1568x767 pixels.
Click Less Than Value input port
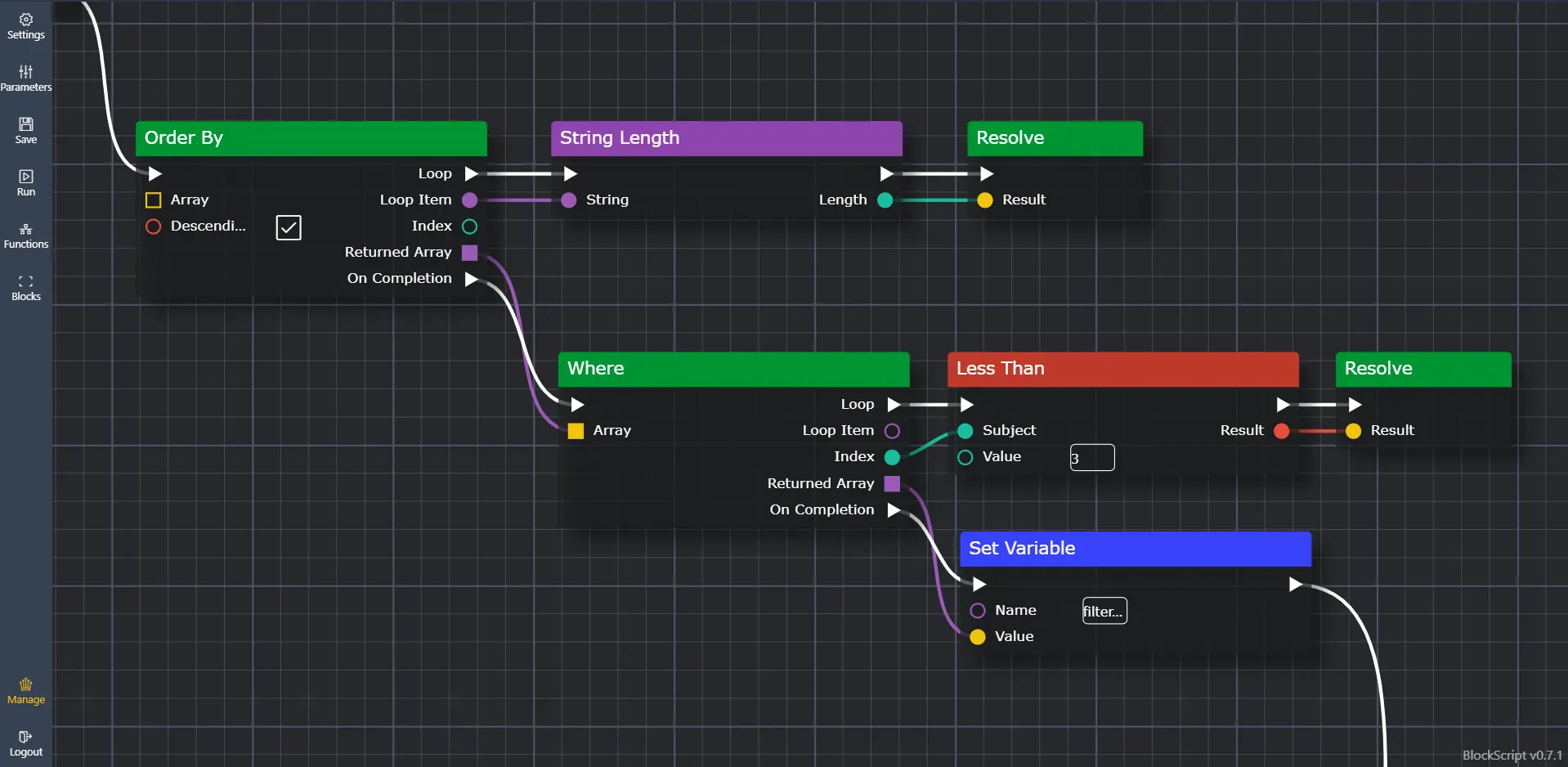[965, 457]
